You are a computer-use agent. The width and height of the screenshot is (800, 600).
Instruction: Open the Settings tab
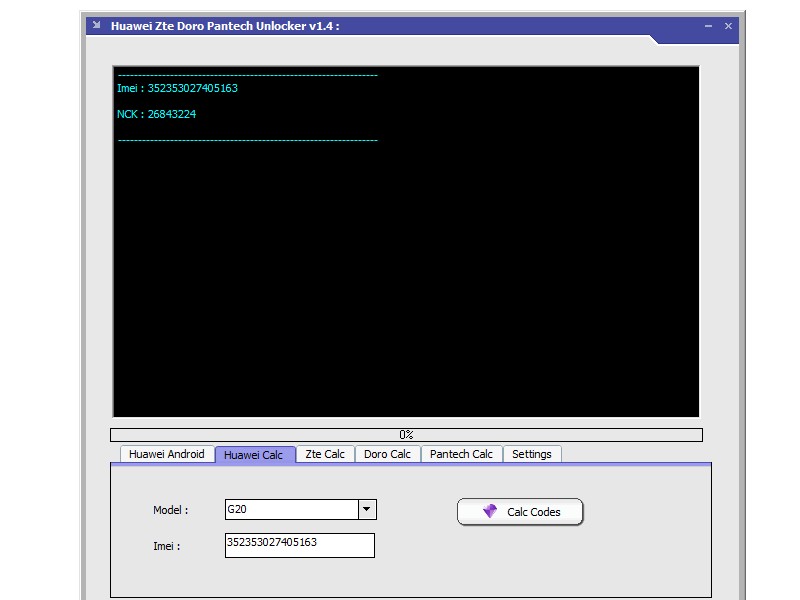tap(532, 454)
